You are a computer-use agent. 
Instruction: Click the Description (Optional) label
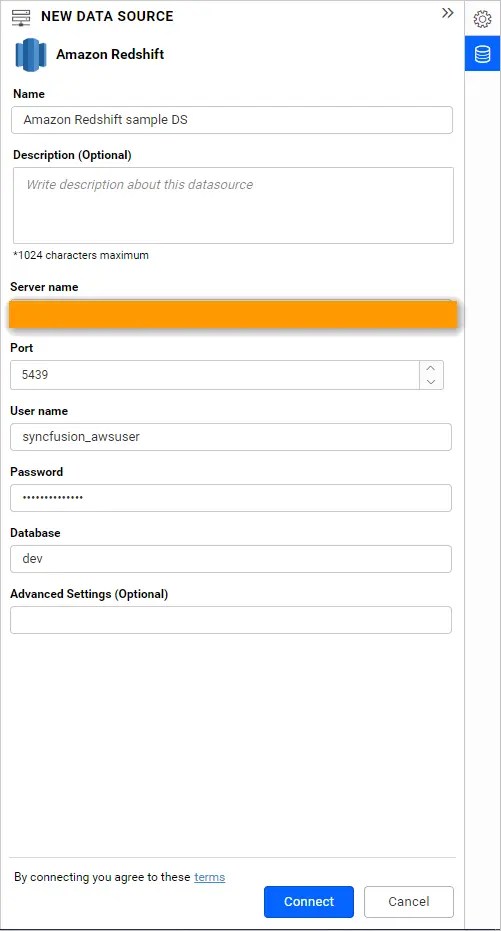(x=72, y=155)
